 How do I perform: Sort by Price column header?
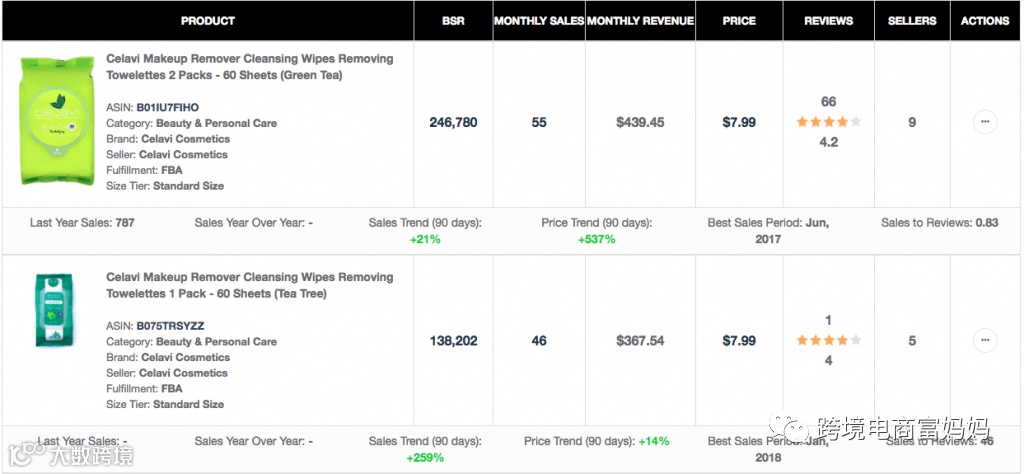click(738, 21)
